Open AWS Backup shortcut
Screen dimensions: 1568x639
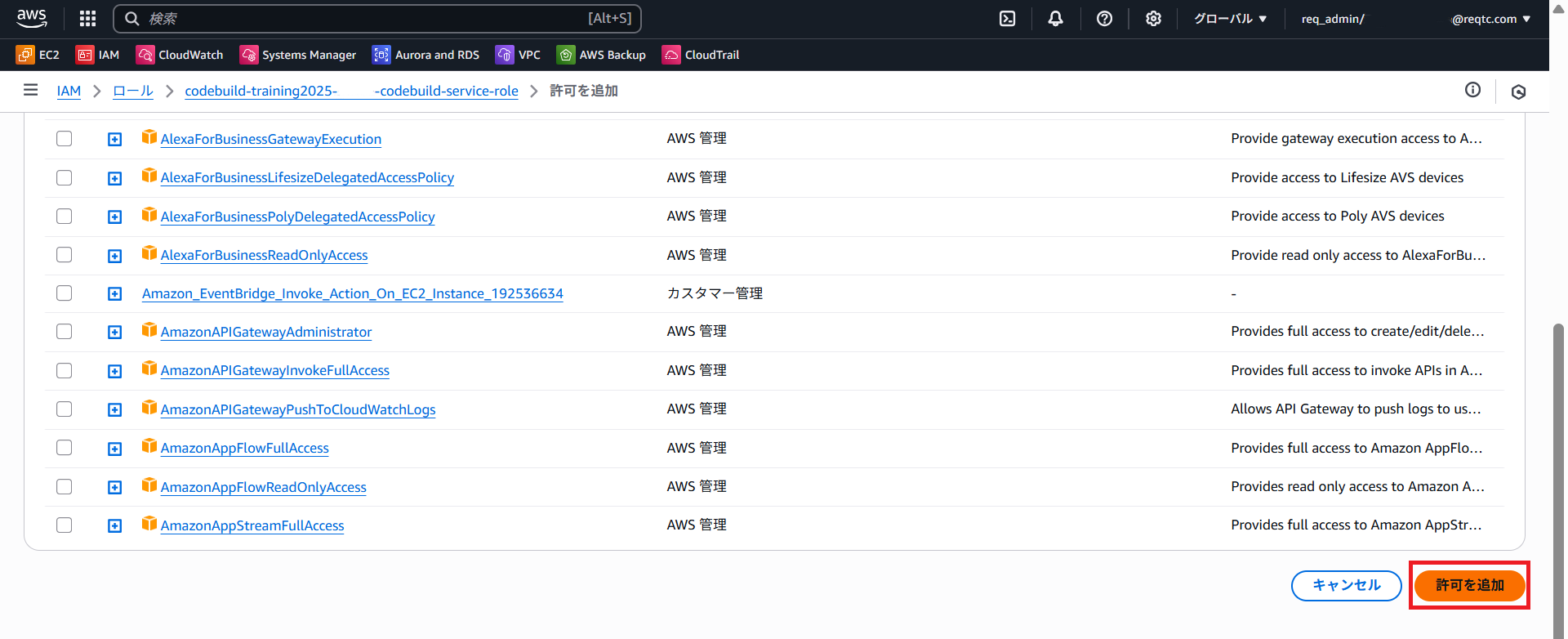coord(601,55)
